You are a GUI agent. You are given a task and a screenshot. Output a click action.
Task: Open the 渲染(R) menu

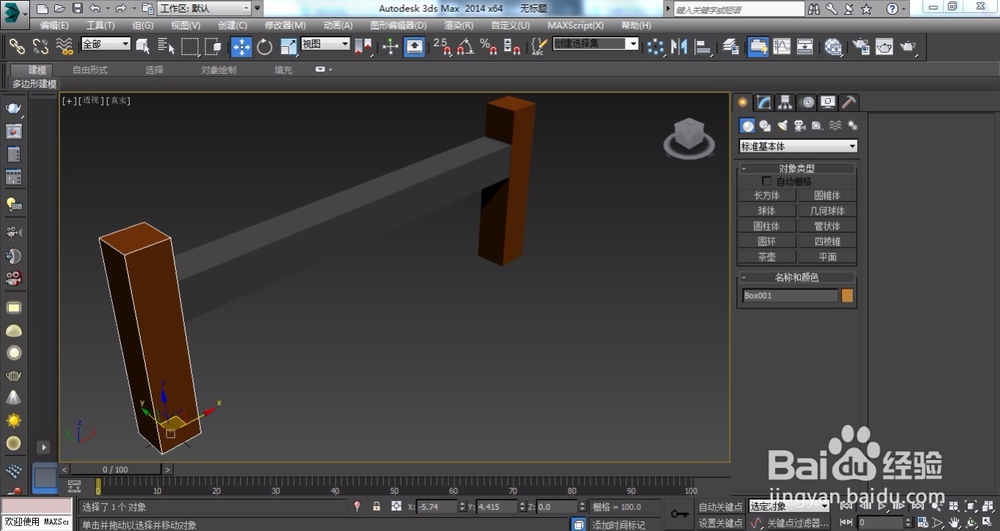point(459,25)
